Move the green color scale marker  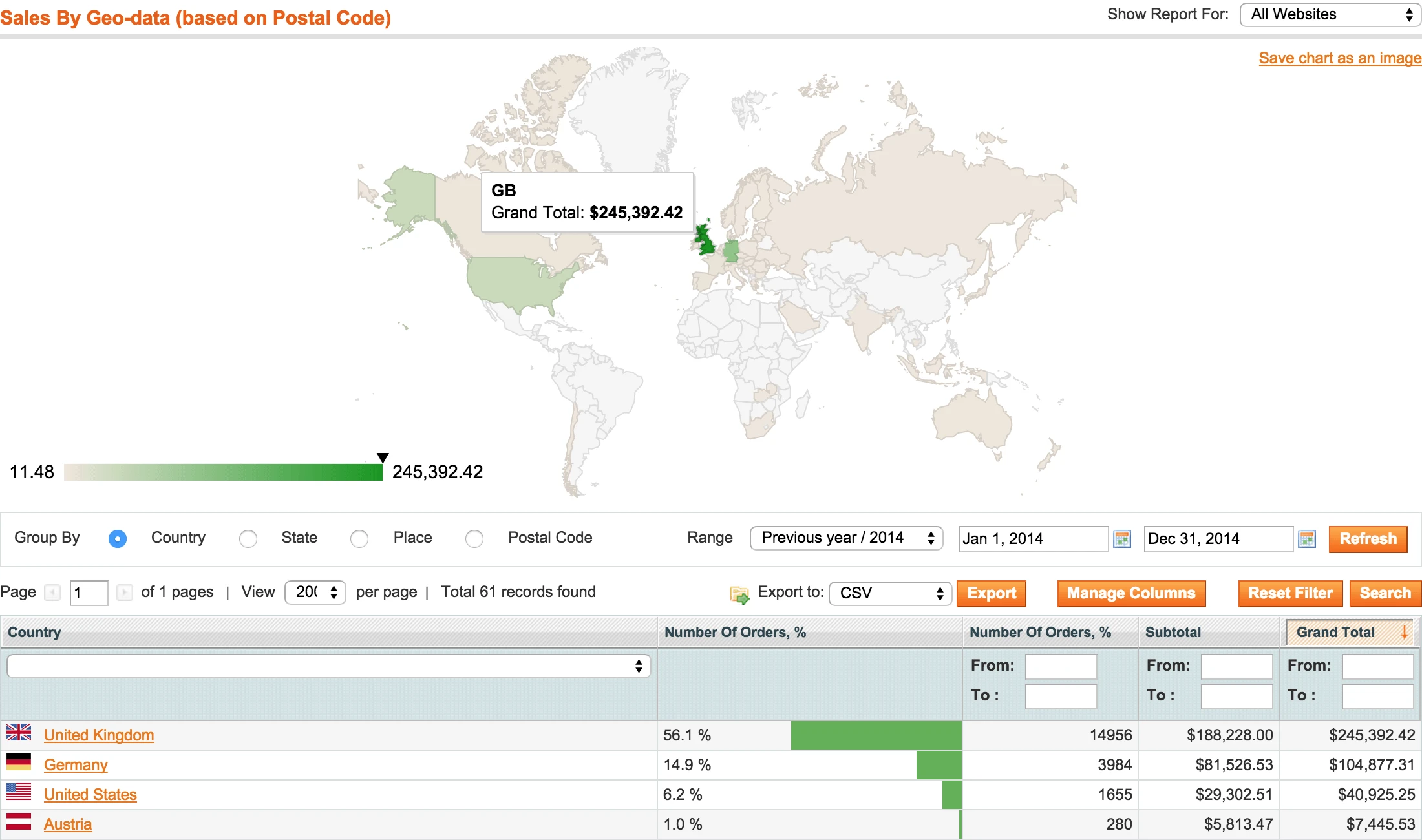(383, 459)
